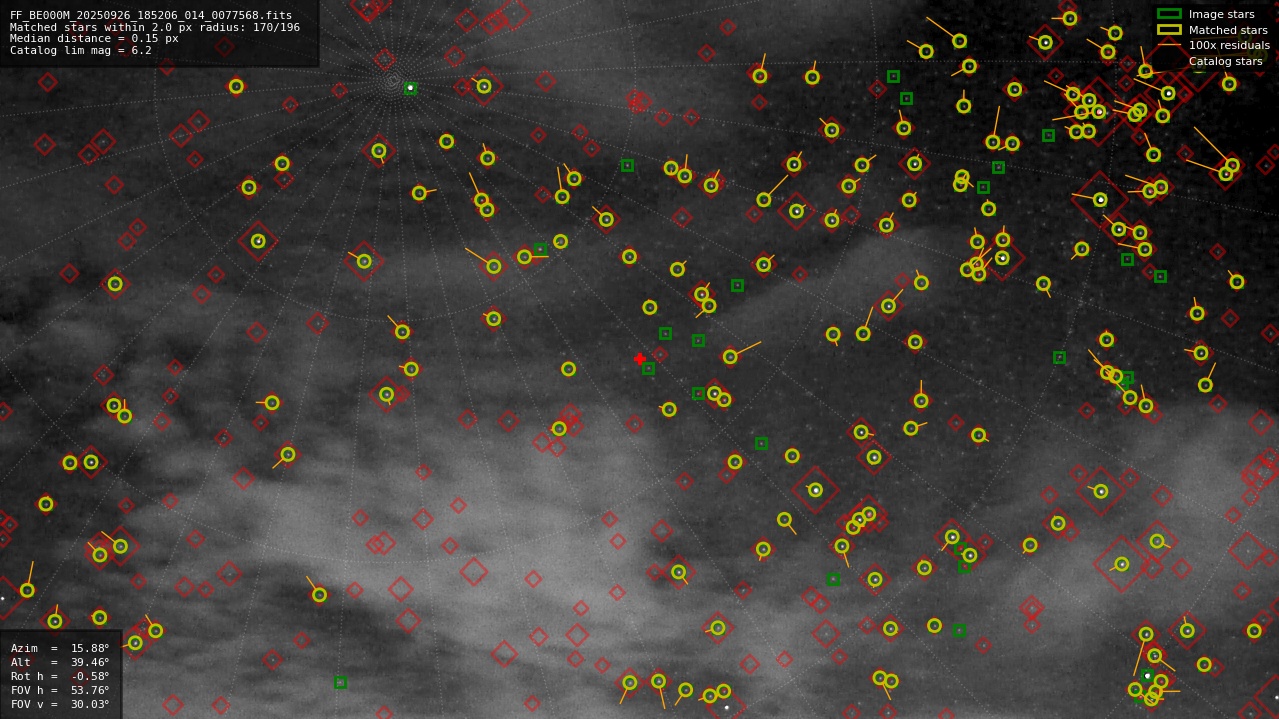Click the FOV v = 30.03° readout
Image resolution: width=1279 pixels, height=719 pixels.
[60, 704]
